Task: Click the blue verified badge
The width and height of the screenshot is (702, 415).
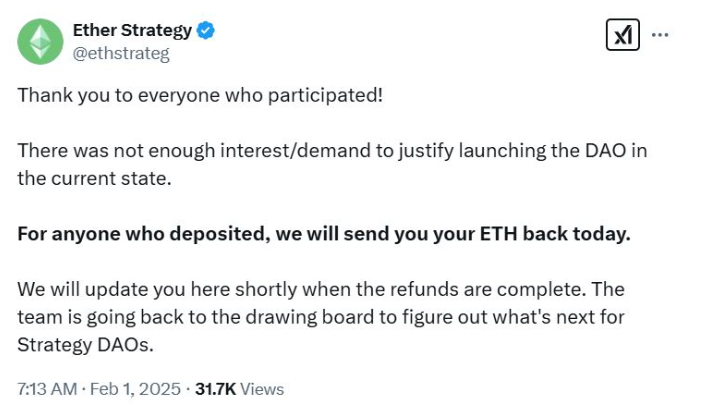Action: click(x=206, y=31)
